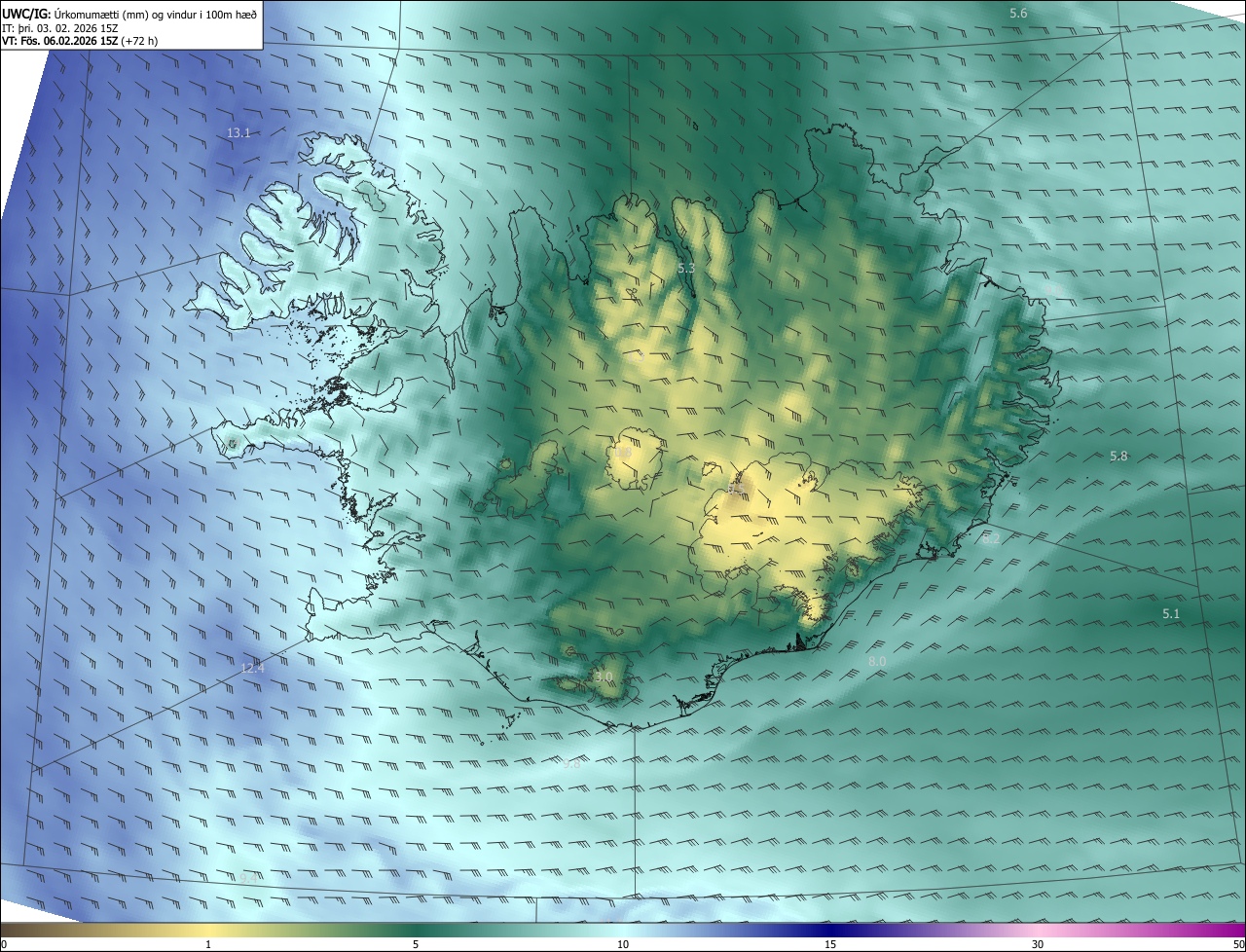Click the 3.0 value label on the map

click(604, 677)
